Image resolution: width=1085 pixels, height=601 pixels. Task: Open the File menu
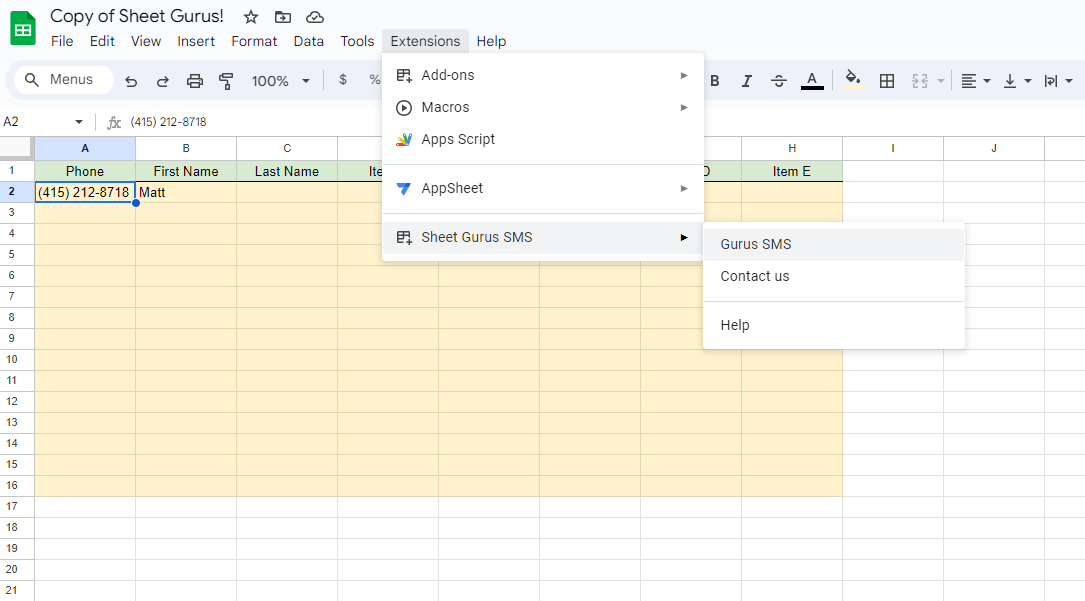[x=62, y=41]
